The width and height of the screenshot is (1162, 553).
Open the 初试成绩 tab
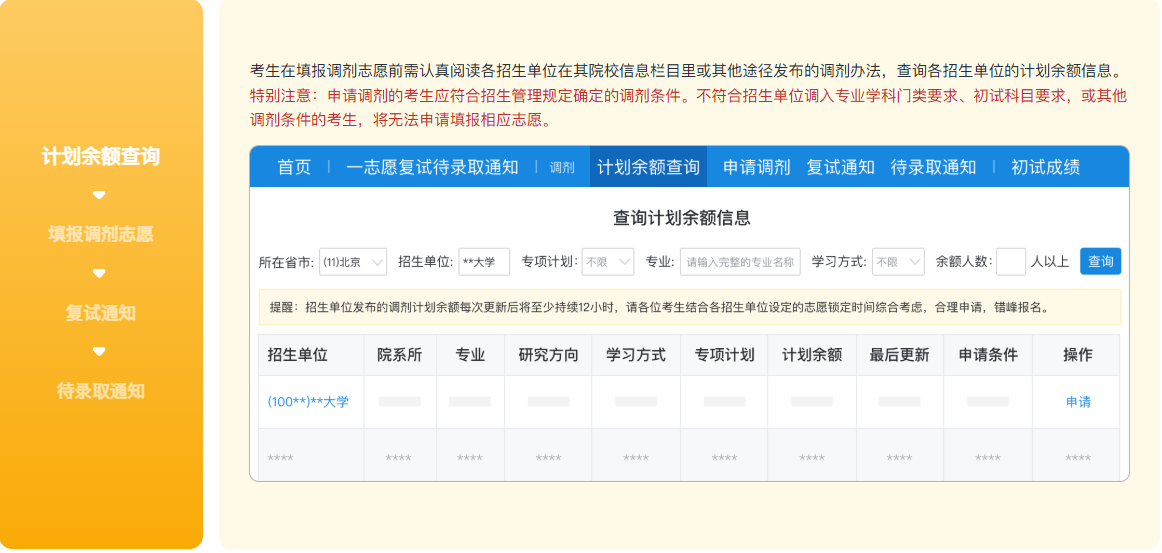click(1045, 167)
